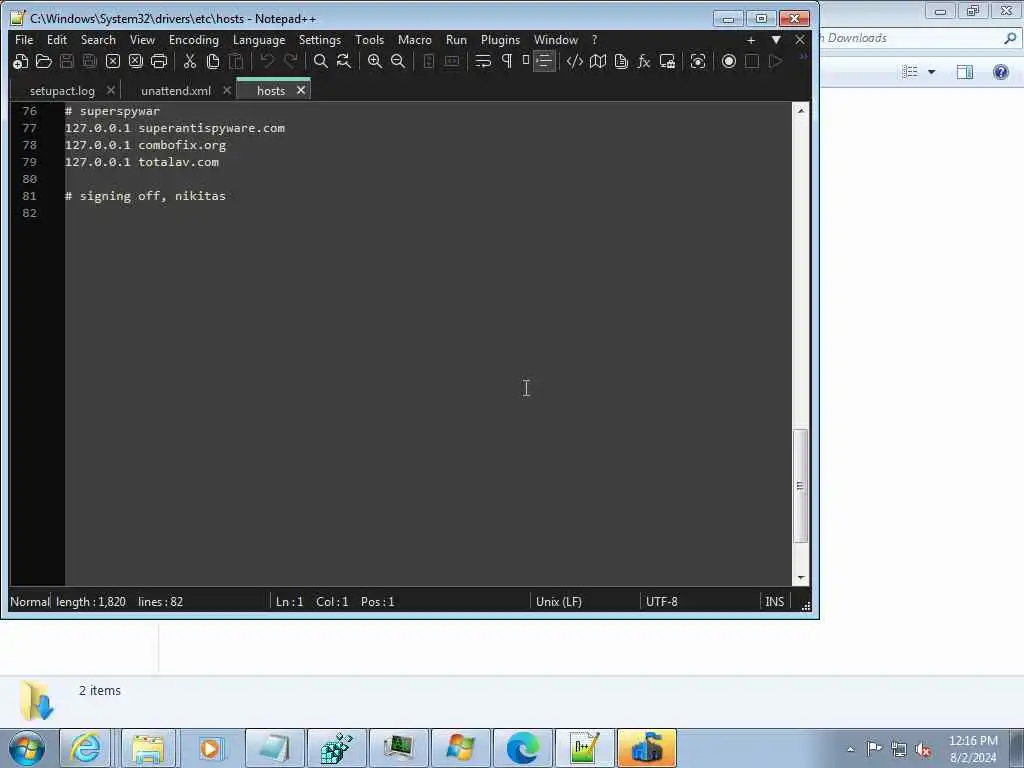The image size is (1024, 768).
Task: Click the Close All documents toolbar icon
Action: 136,61
